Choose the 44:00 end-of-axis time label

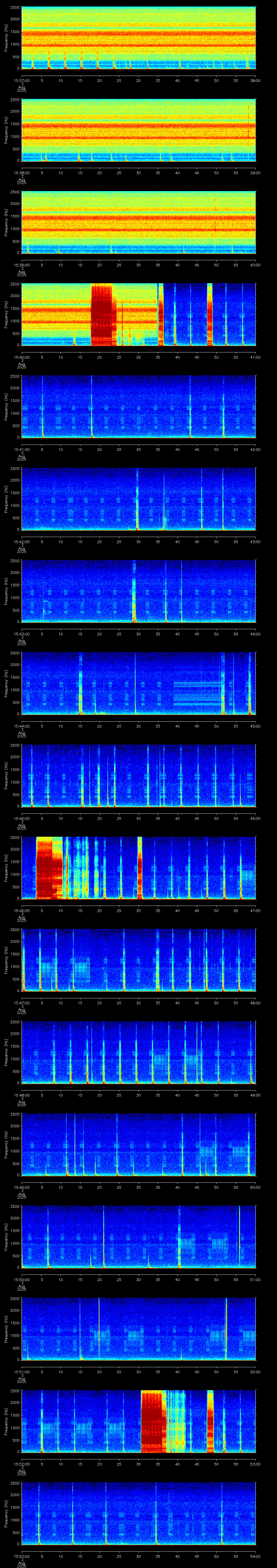point(255,634)
